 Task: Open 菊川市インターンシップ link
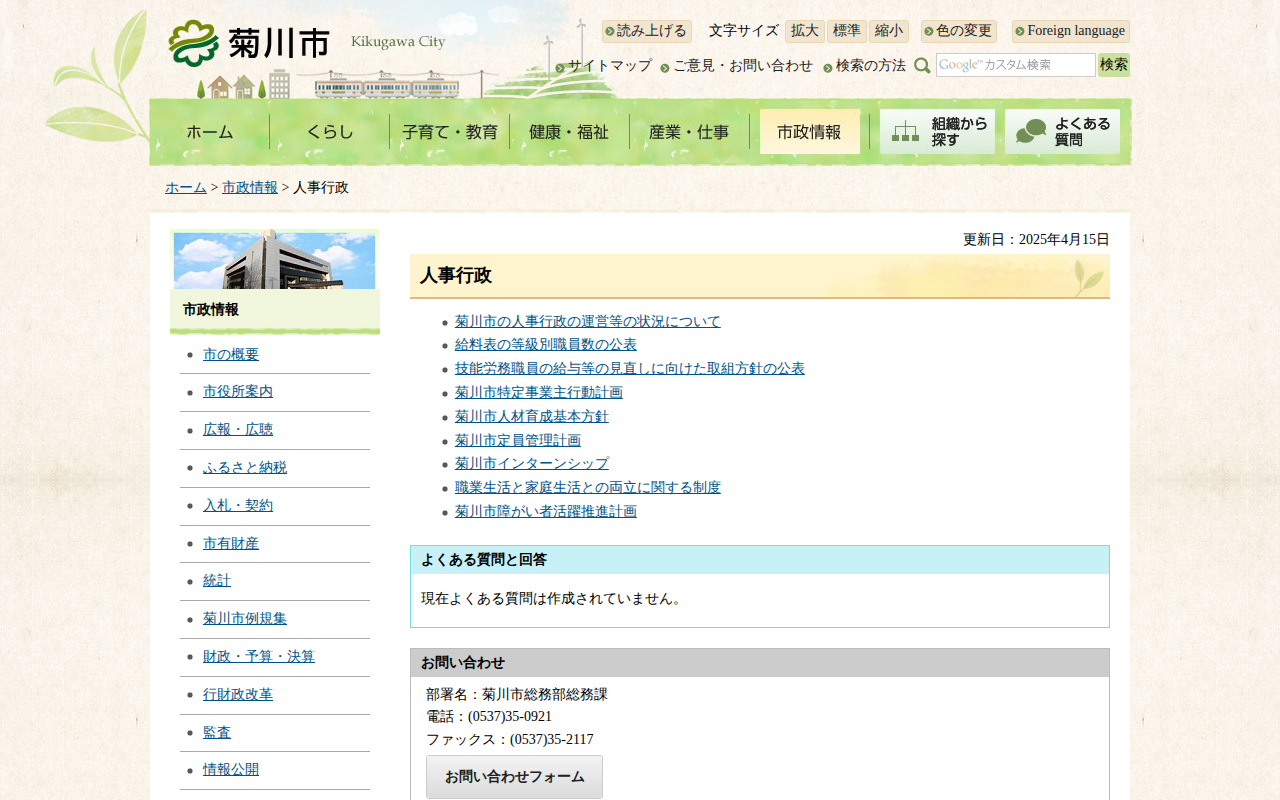click(531, 464)
